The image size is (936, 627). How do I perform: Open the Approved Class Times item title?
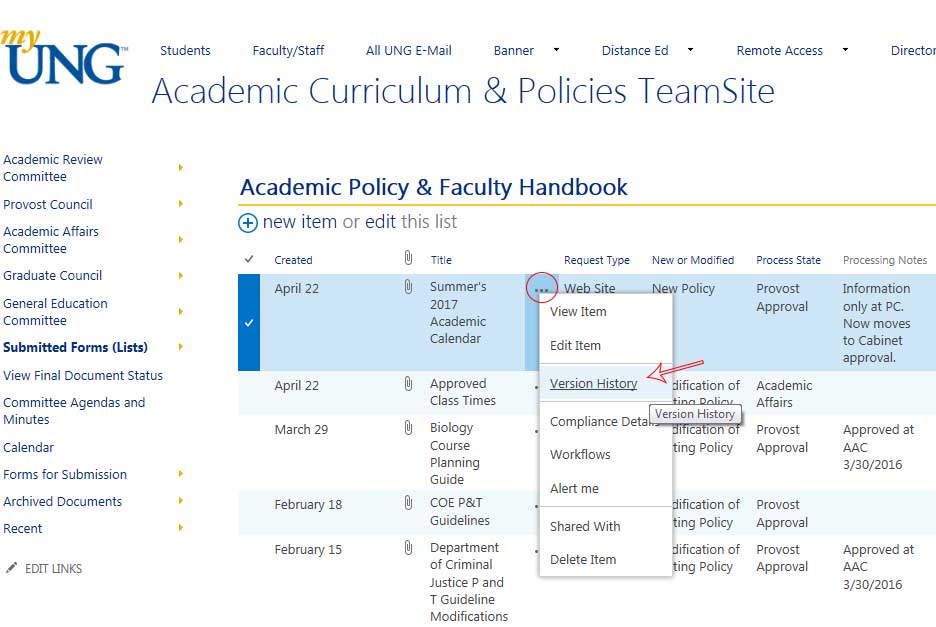click(463, 392)
